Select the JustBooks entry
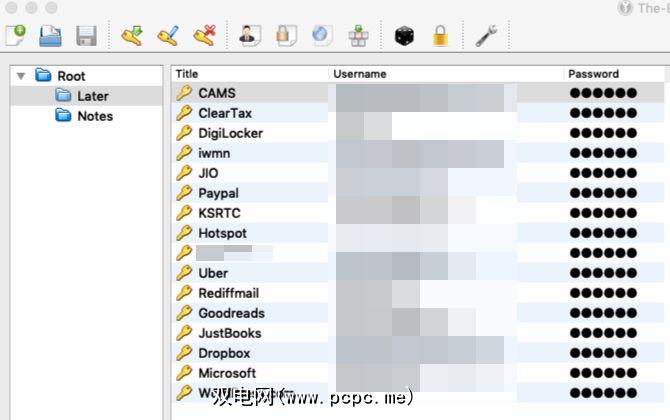The width and height of the screenshot is (670, 420). pyautogui.click(x=418, y=333)
